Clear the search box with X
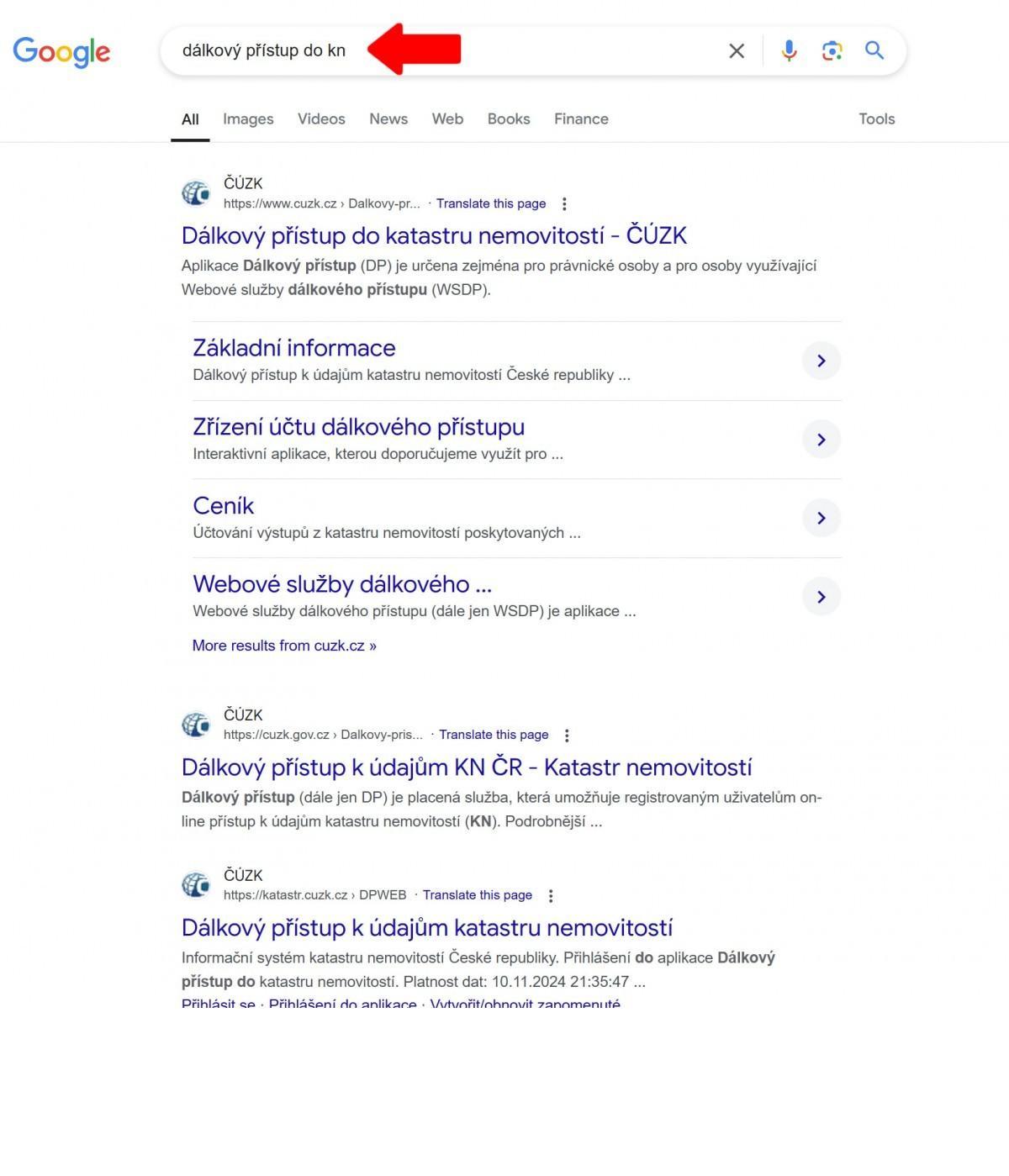 737,51
